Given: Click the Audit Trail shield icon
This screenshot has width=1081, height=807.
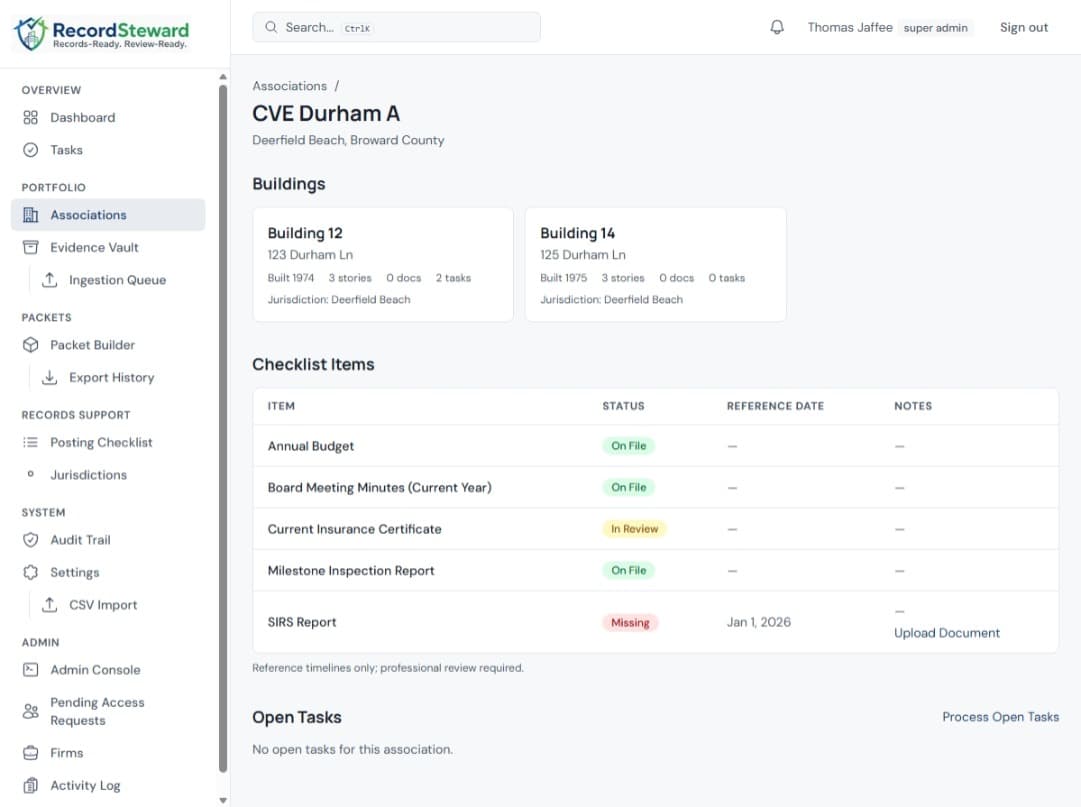Looking at the screenshot, I should tap(30, 540).
